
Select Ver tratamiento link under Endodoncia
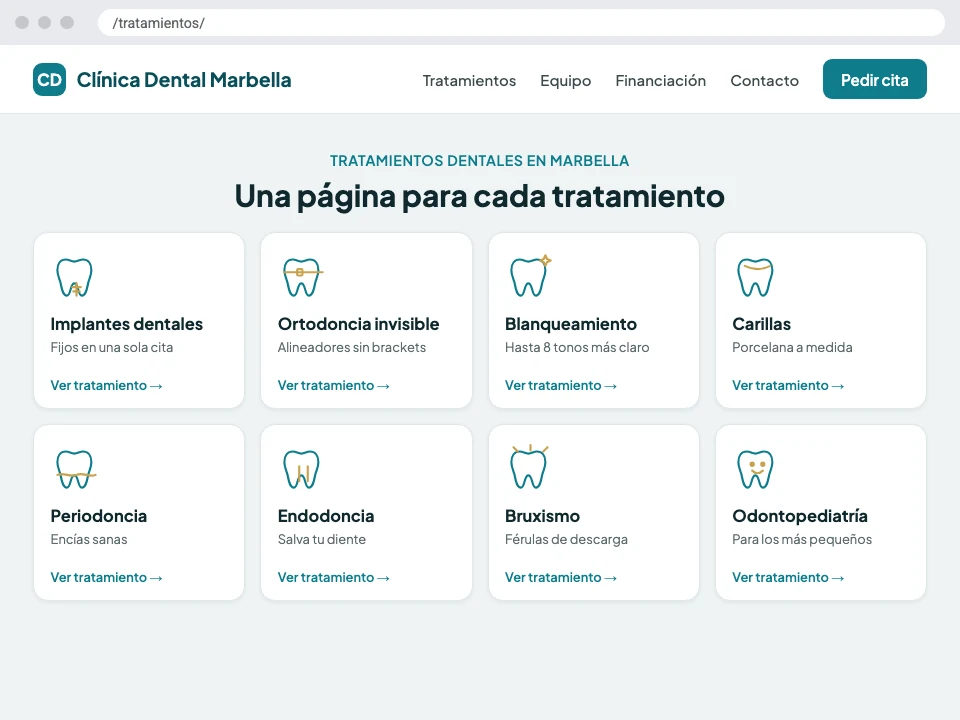coord(334,577)
